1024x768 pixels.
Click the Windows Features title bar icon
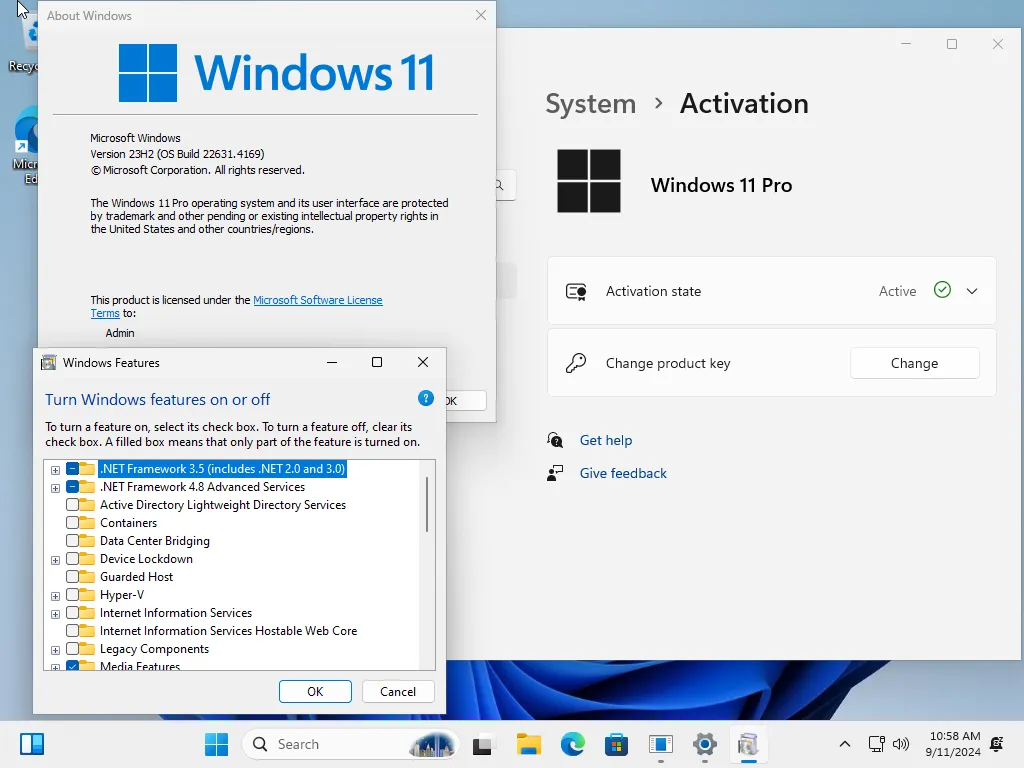pyautogui.click(x=48, y=362)
